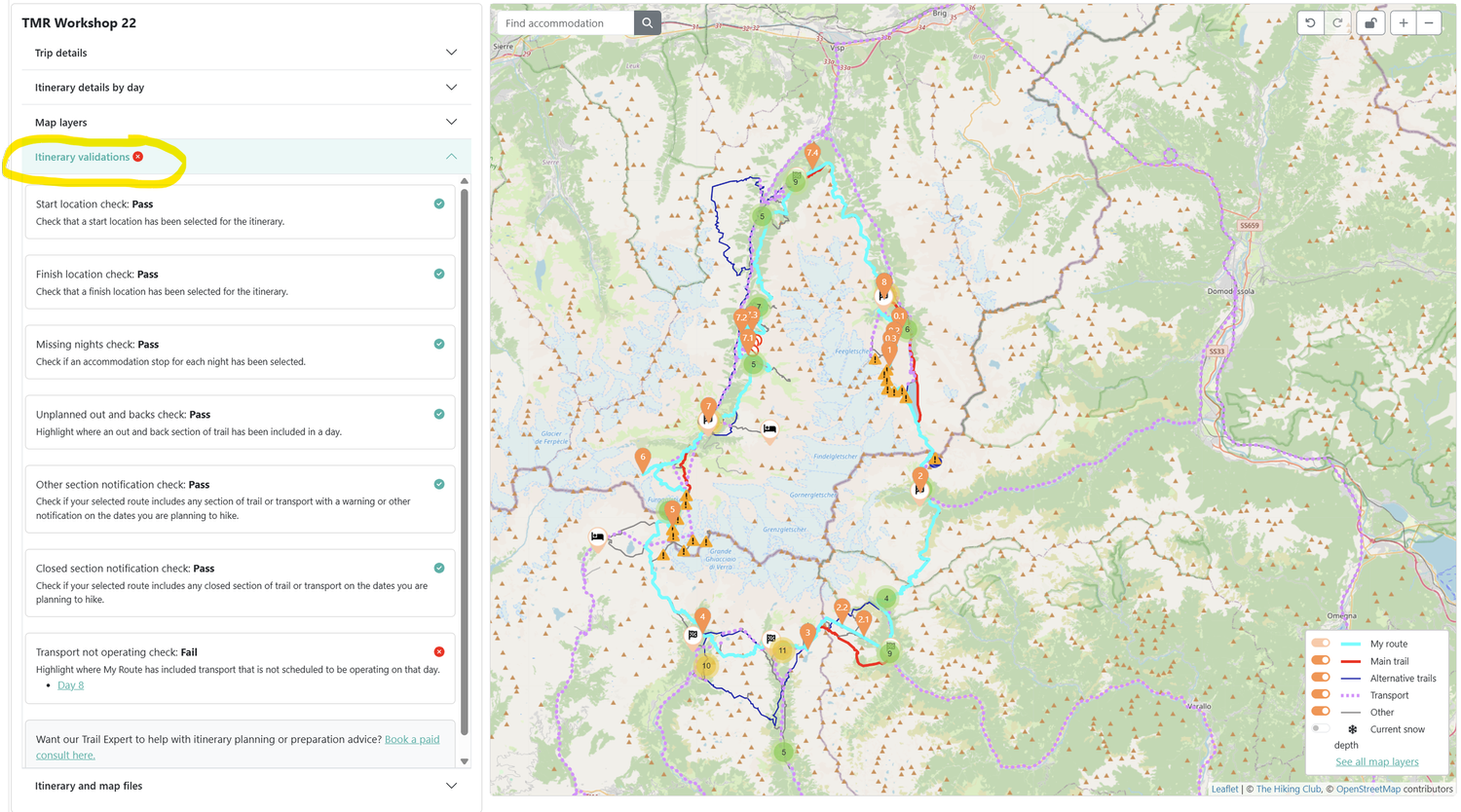The width and height of the screenshot is (1461, 812).
Task: Click the redo arrow map button
Action: click(x=1337, y=23)
